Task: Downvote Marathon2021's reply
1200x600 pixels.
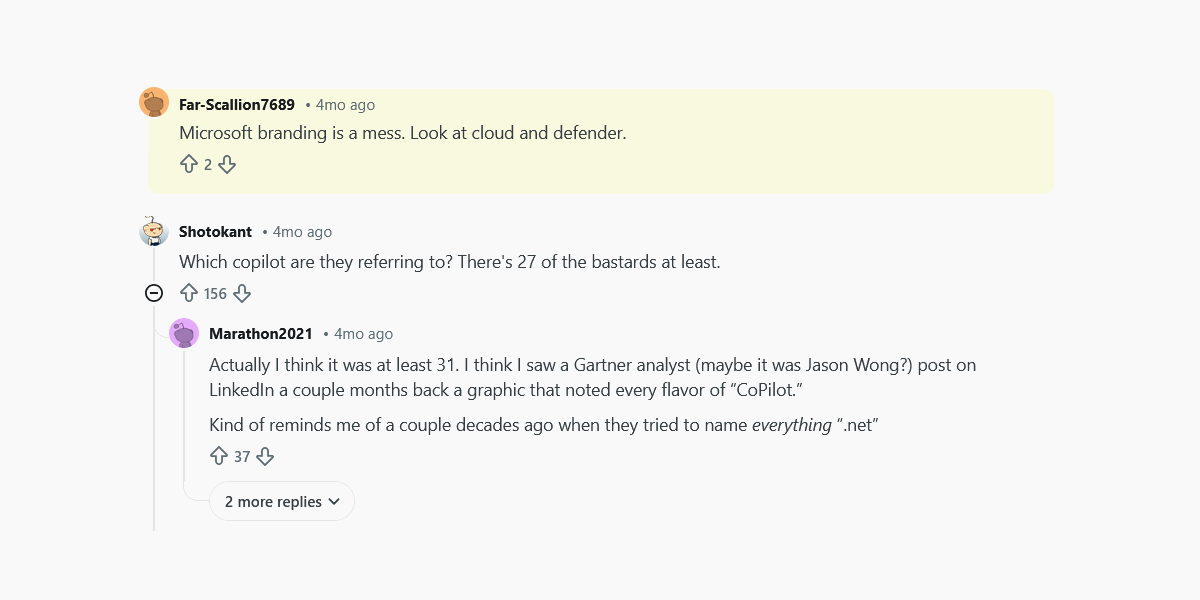Action: (x=265, y=455)
